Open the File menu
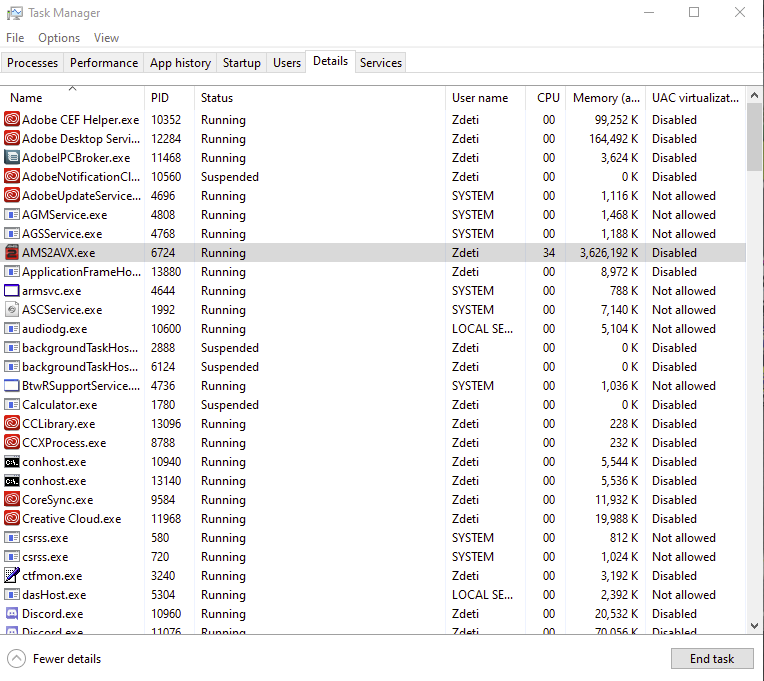The width and height of the screenshot is (764, 681). pyautogui.click(x=15, y=38)
